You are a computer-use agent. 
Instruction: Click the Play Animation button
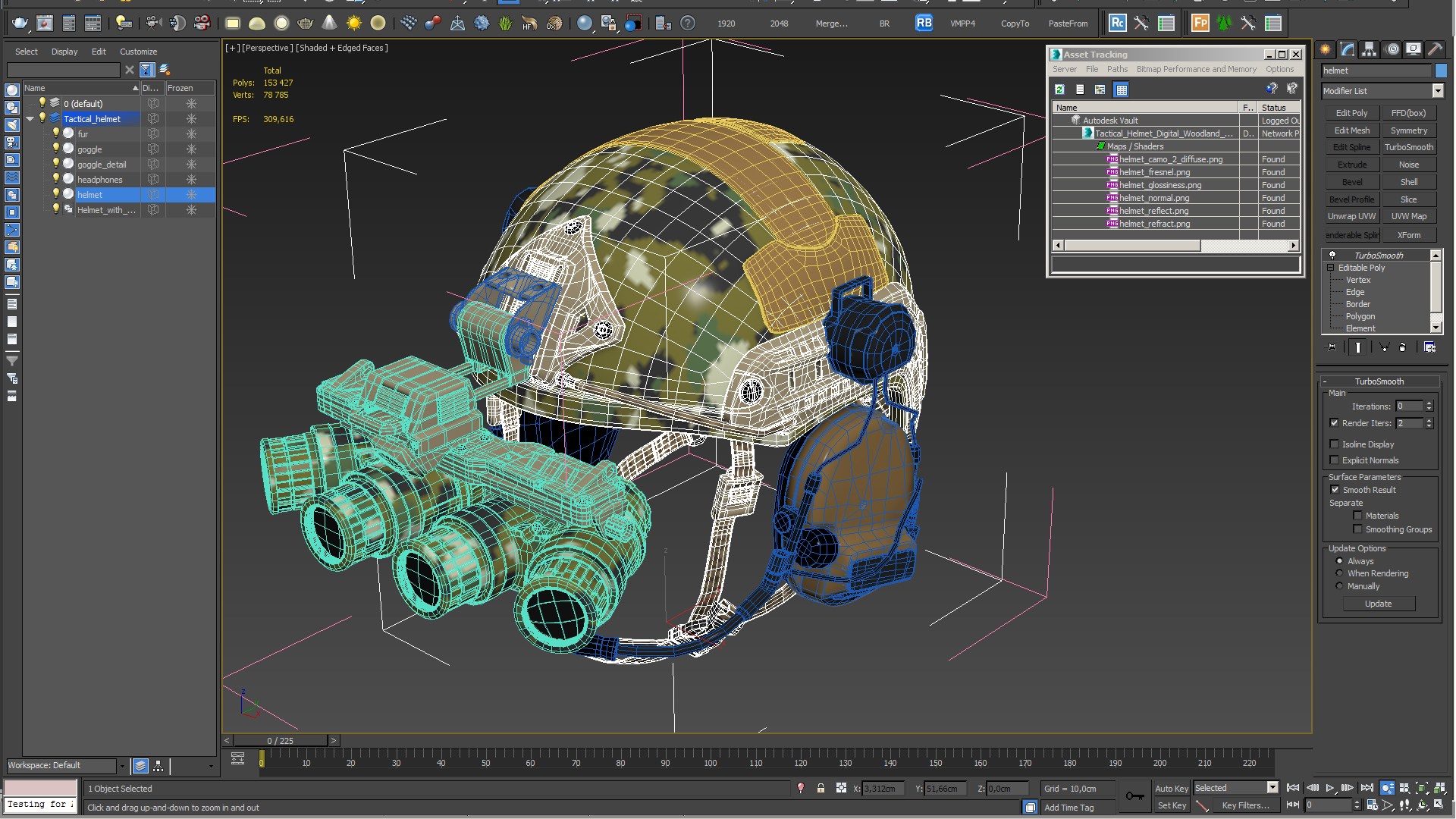coord(1329,788)
